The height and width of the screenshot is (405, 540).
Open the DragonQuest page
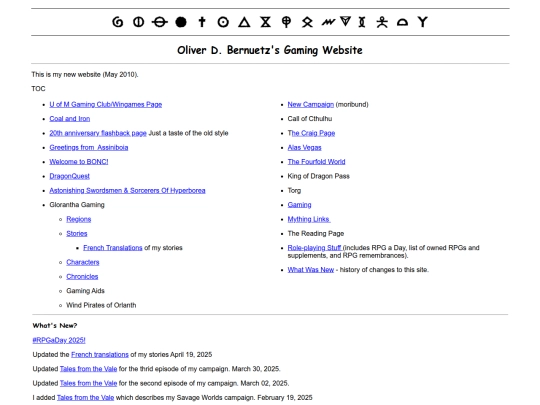pos(70,176)
